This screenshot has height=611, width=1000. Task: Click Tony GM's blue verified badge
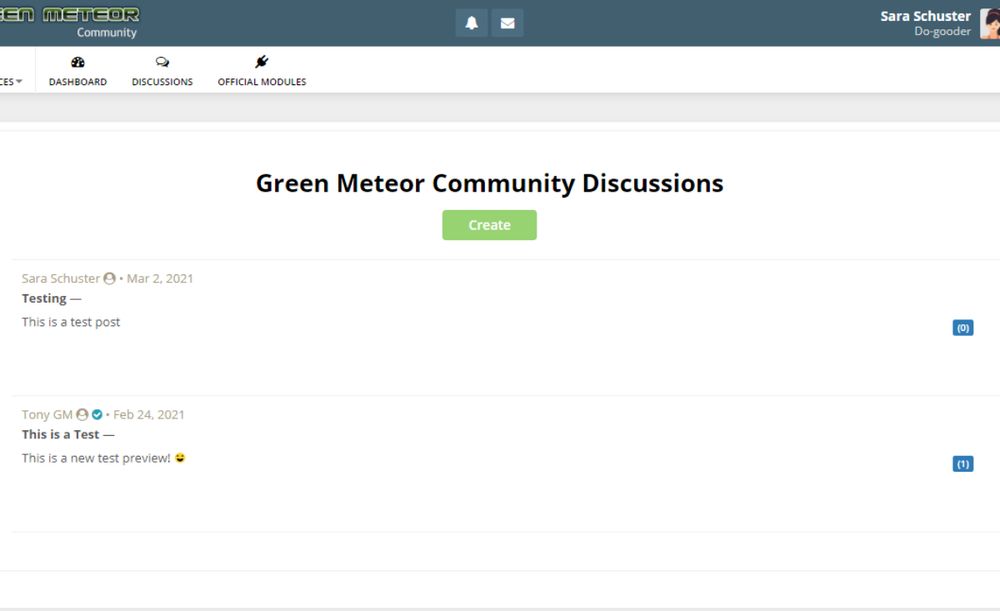[97, 415]
